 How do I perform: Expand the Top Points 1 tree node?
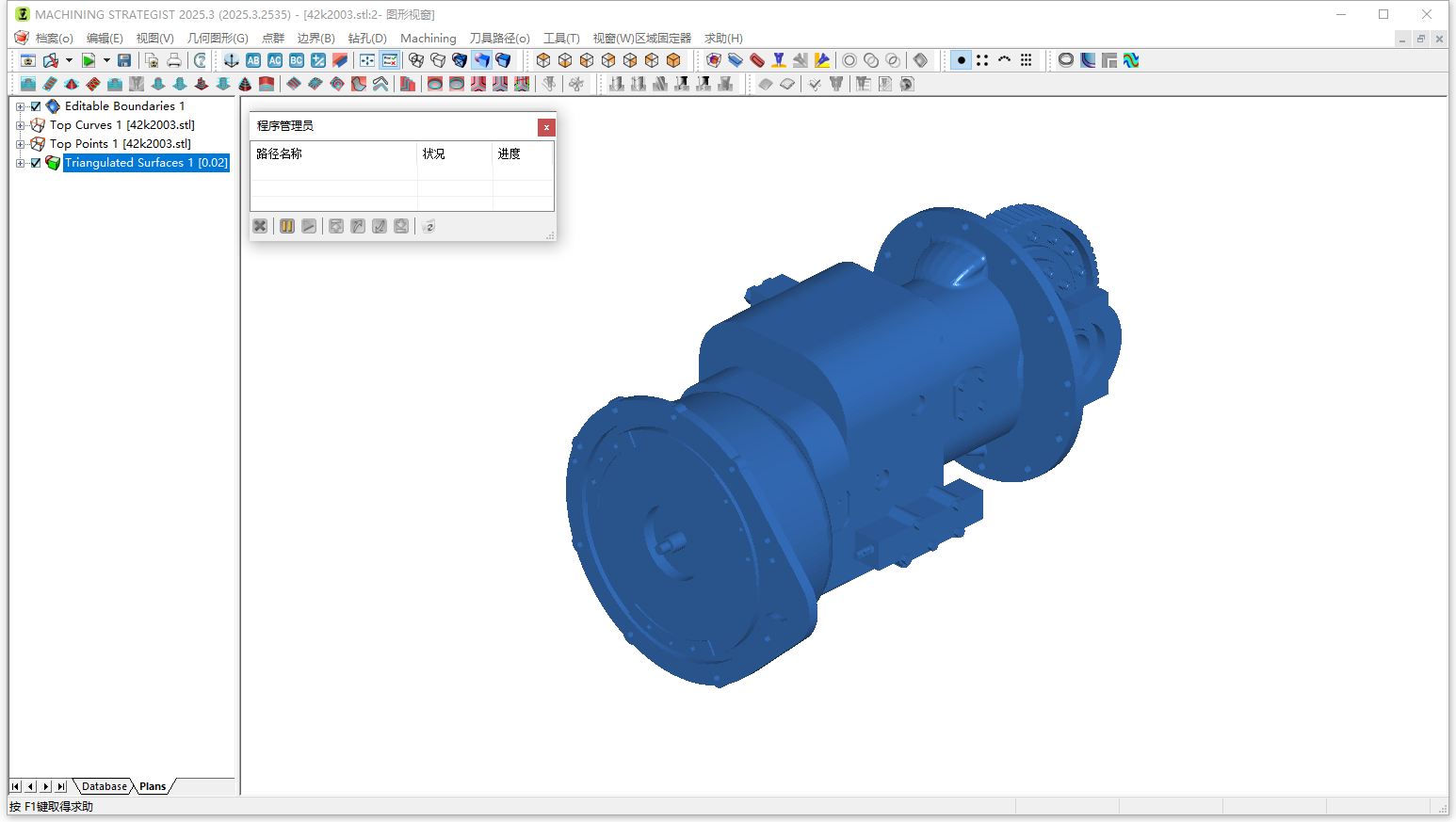(x=21, y=143)
